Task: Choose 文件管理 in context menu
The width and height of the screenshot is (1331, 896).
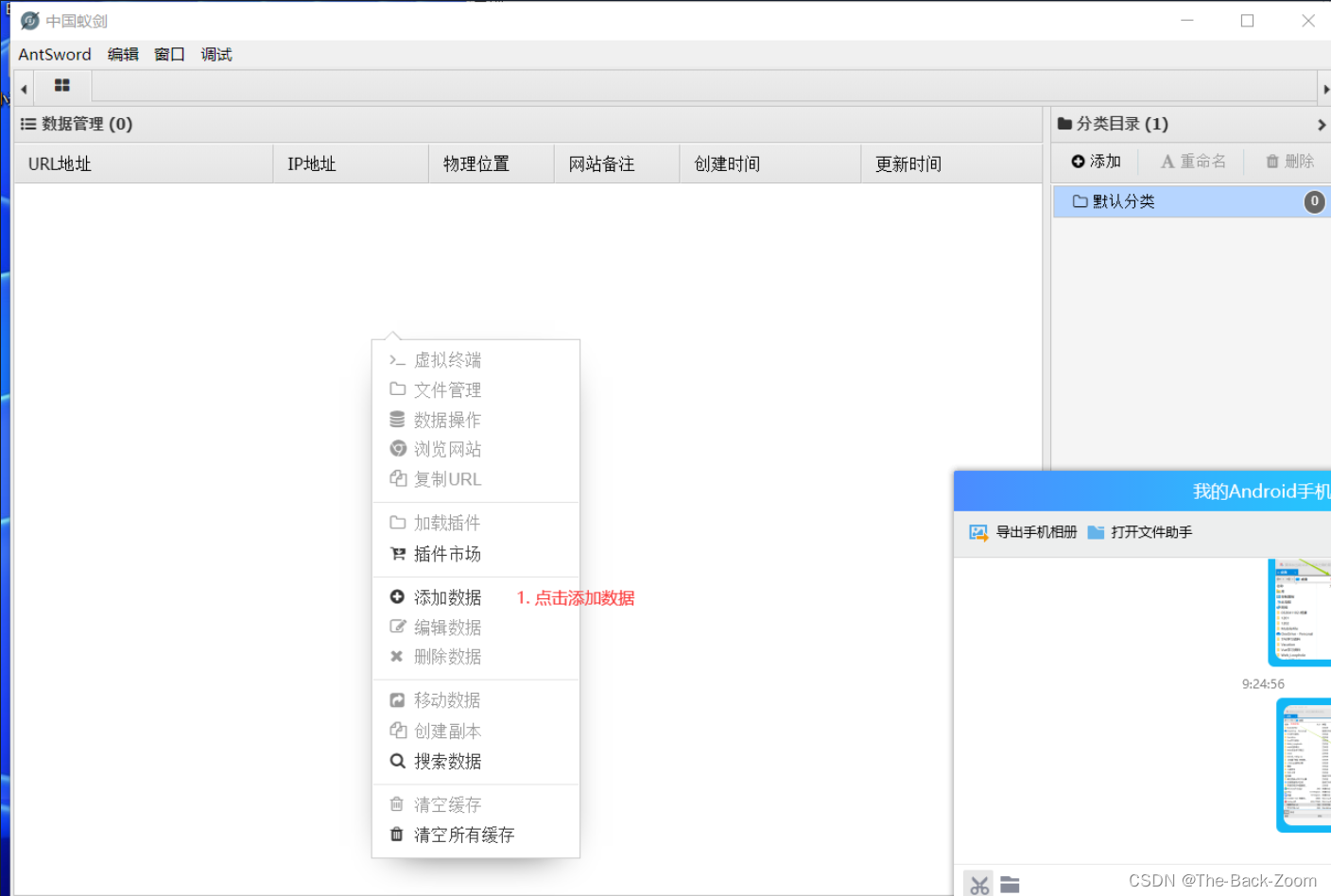Action: (x=475, y=390)
